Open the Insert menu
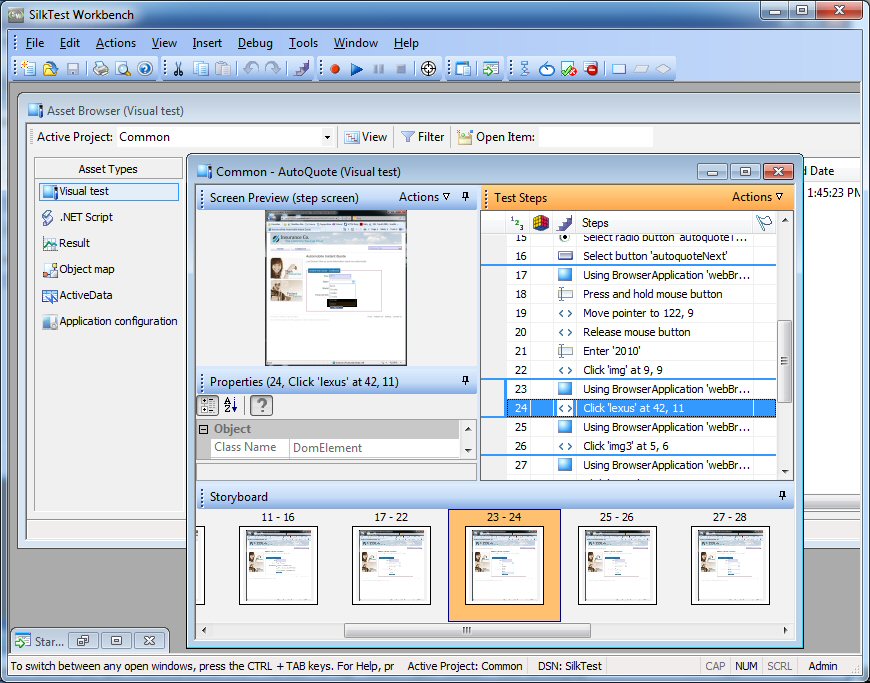Screen dimensions: 870x683 tap(207, 43)
